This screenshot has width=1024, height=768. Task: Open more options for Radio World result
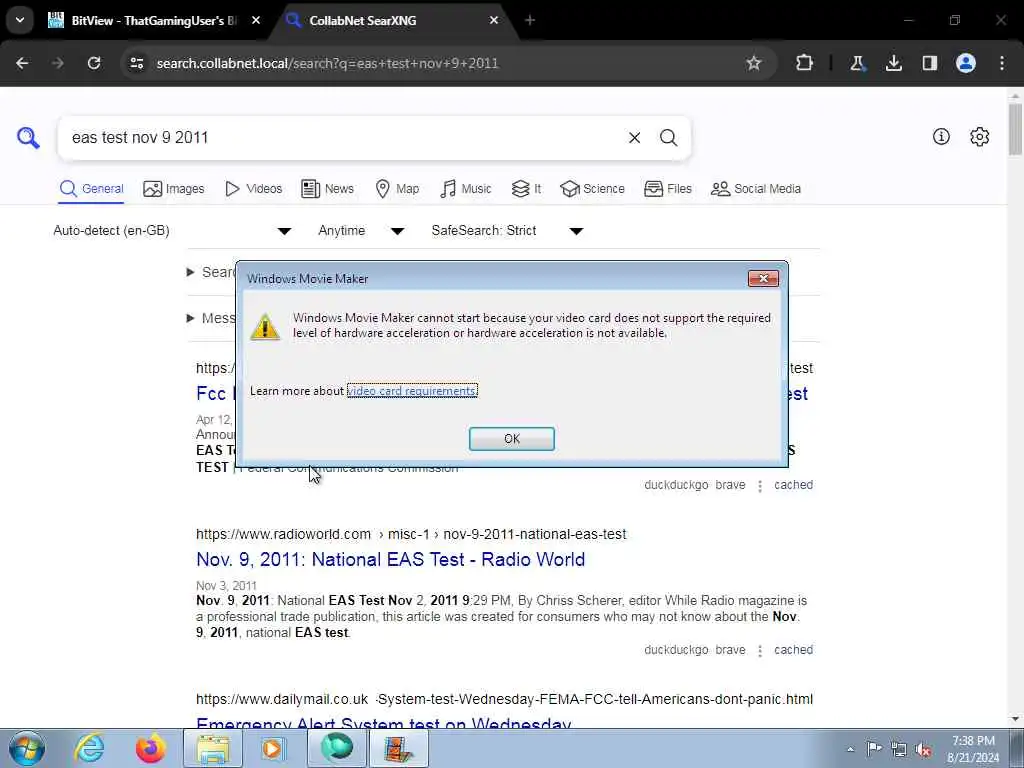click(760, 650)
